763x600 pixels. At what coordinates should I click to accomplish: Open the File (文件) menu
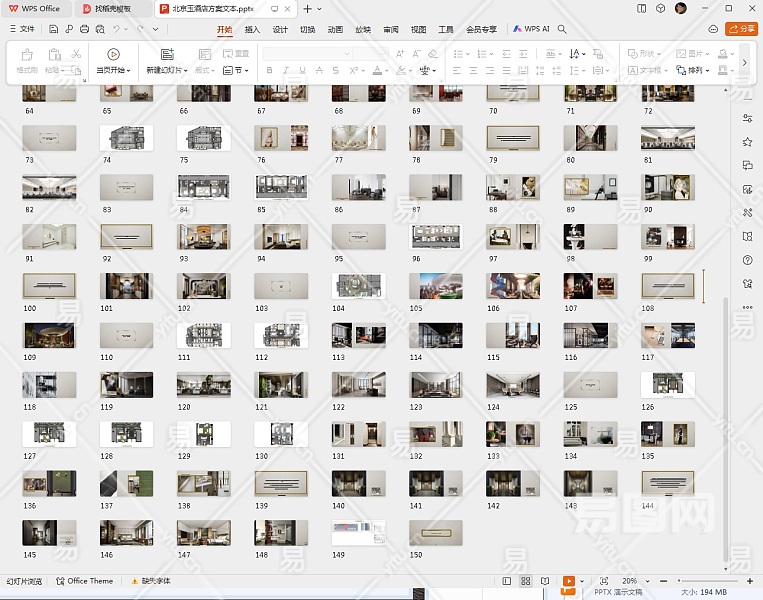coord(22,29)
